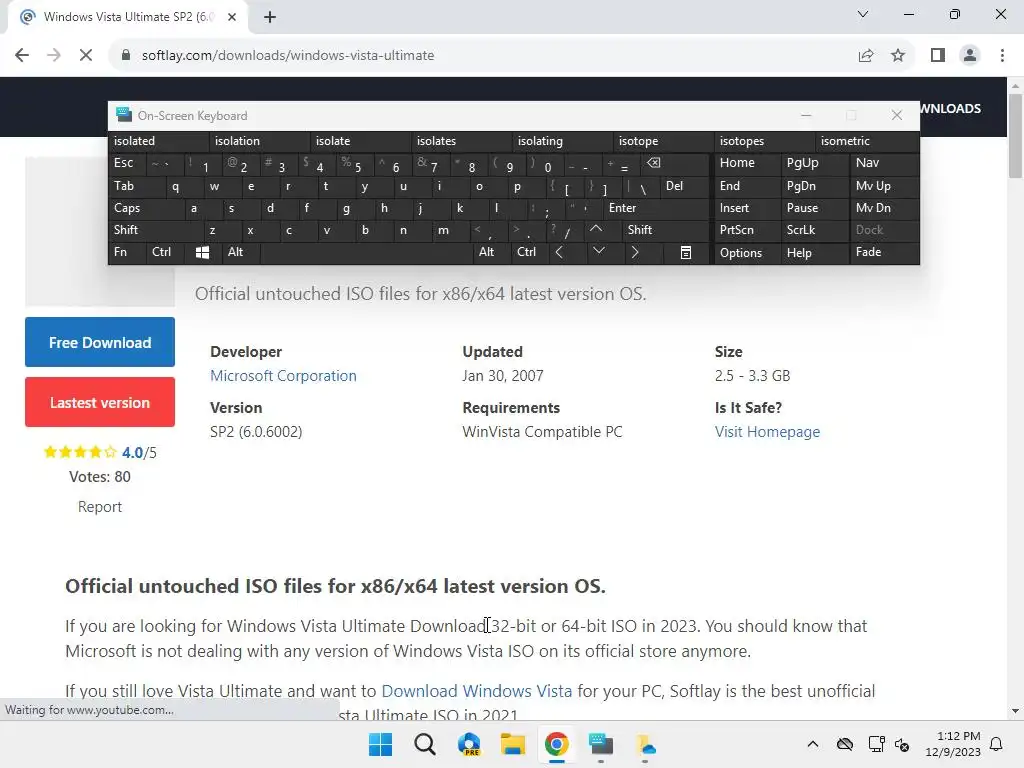The height and width of the screenshot is (768, 1024).
Task: Stop loading the page
Action: [86, 56]
